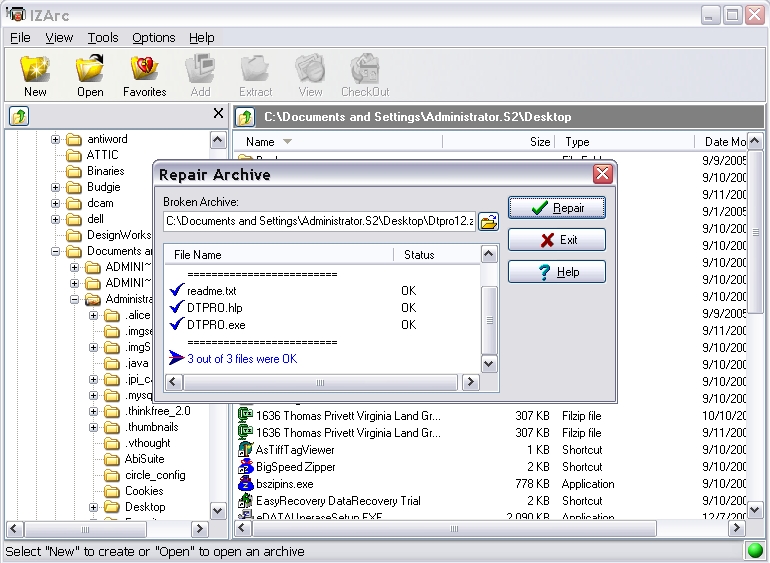
Task: Expand the .thumbnails folder node
Action: [93, 427]
